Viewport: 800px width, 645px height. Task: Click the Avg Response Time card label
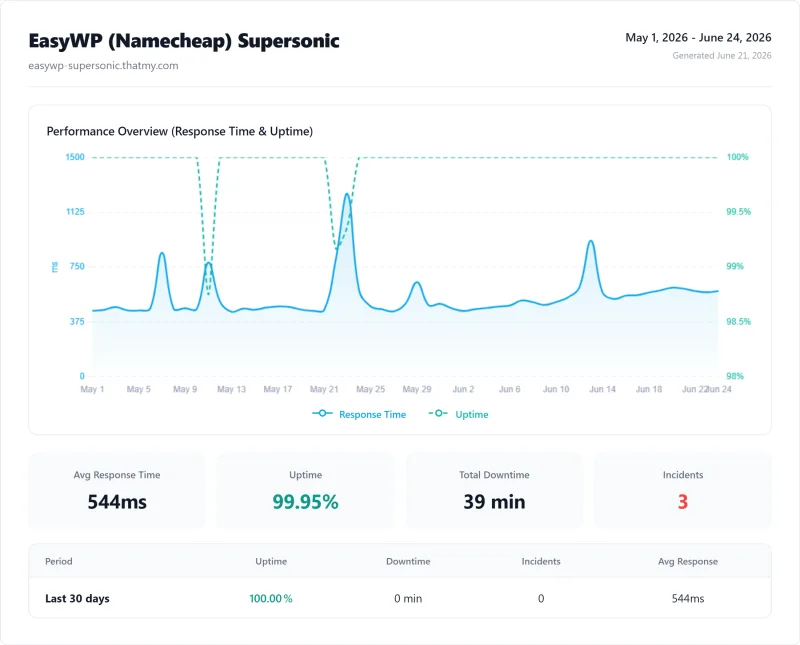click(x=117, y=475)
